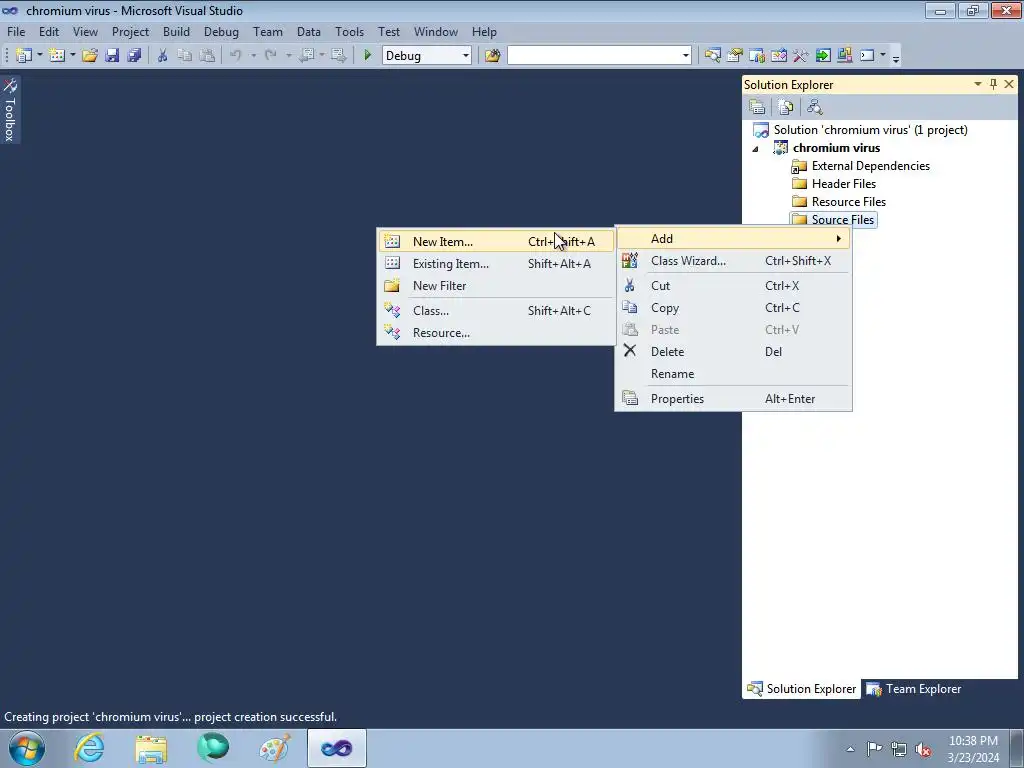Click the Properties Window toolbar icon

(735, 56)
